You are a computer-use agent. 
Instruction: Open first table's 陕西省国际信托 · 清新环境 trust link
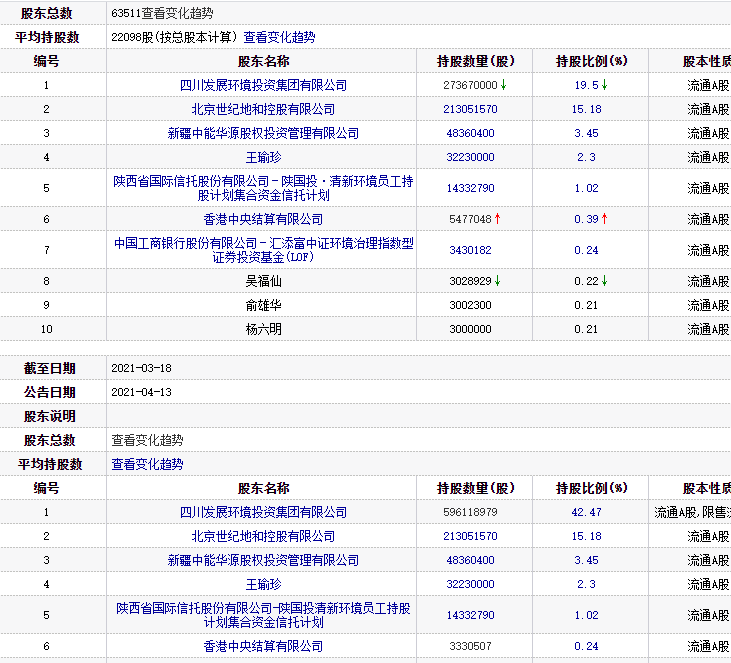263,188
